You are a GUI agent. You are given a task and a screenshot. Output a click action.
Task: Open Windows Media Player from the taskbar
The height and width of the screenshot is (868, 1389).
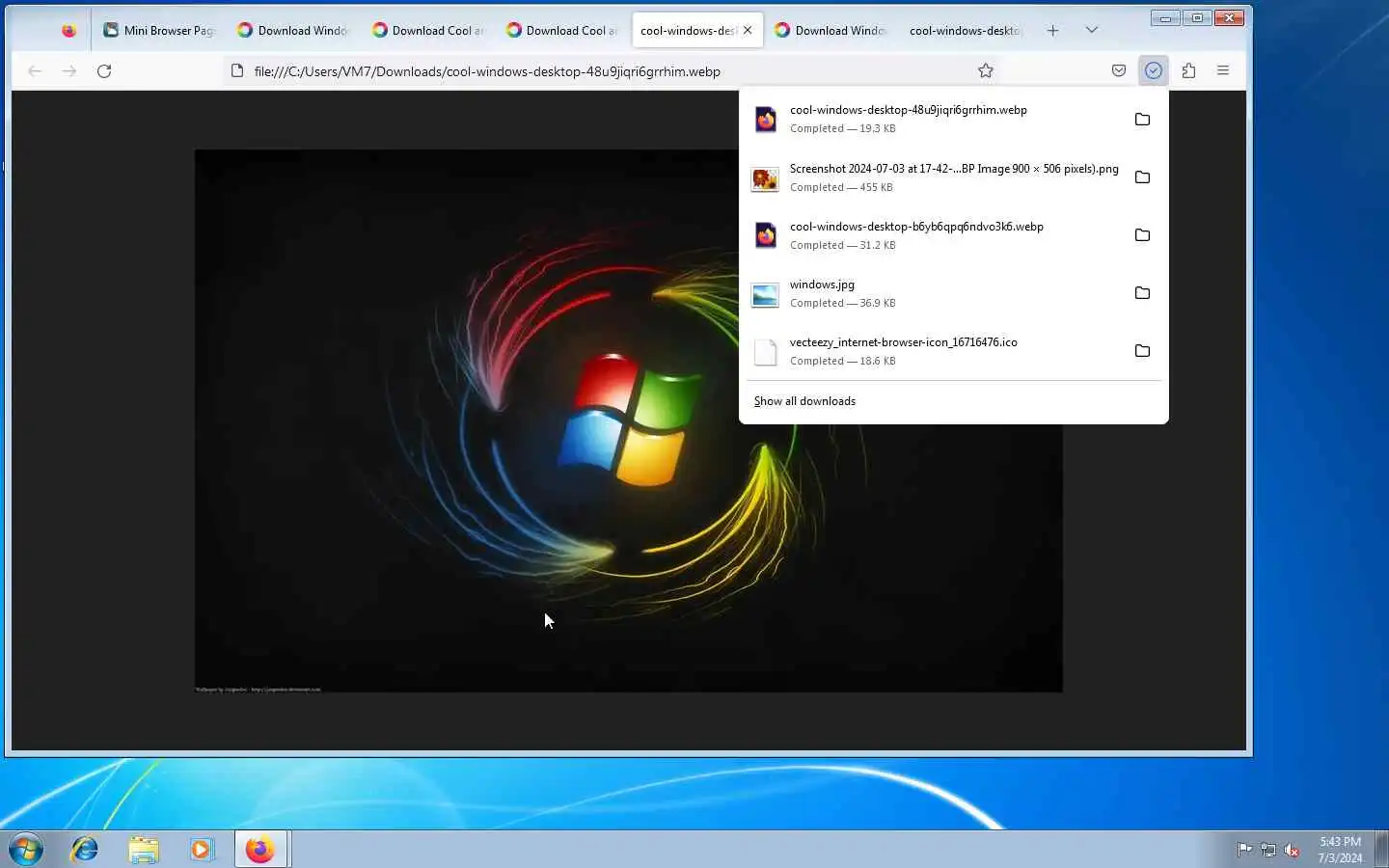click(202, 850)
